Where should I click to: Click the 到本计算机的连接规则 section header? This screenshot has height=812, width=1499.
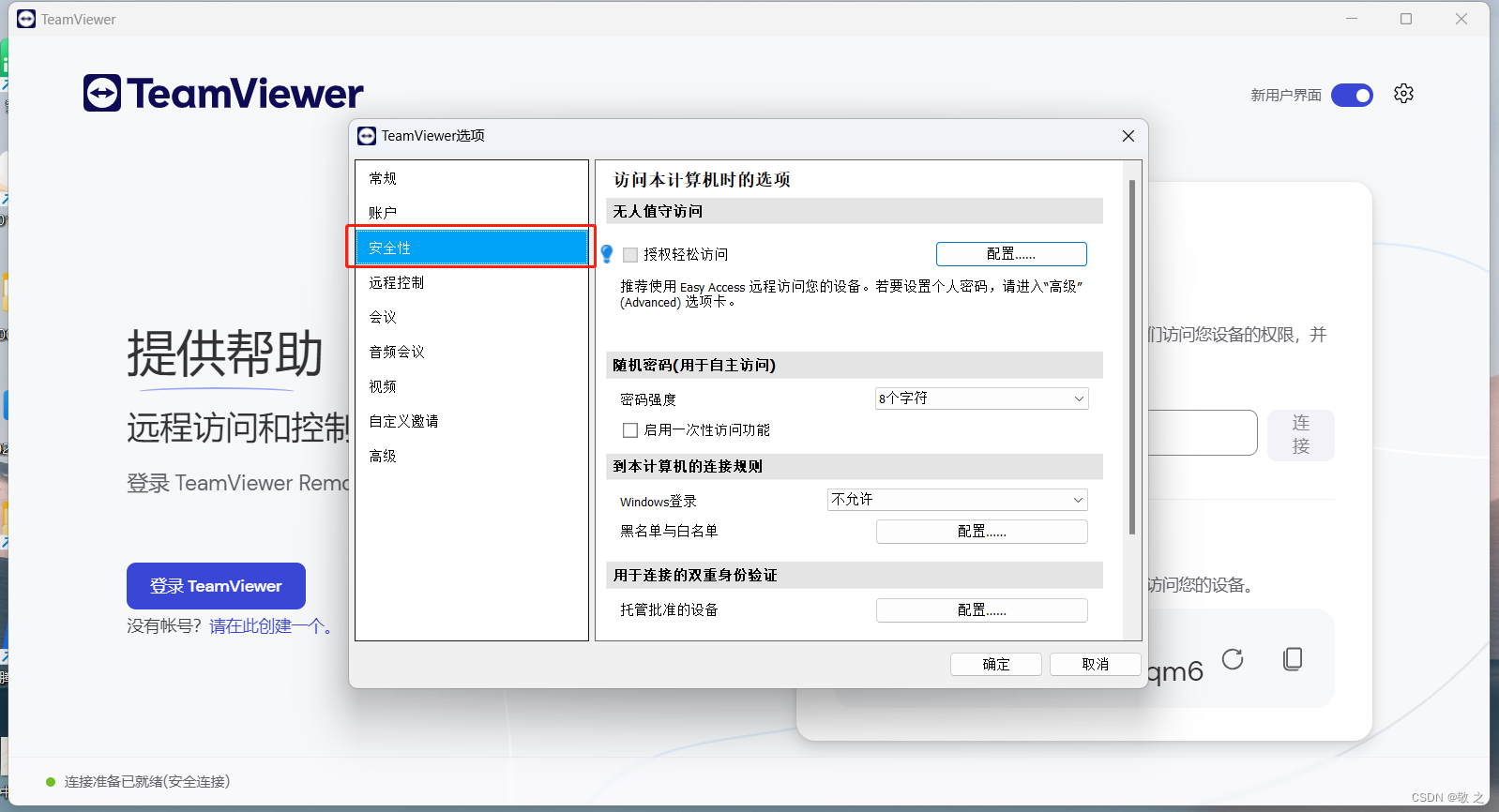coord(855,466)
